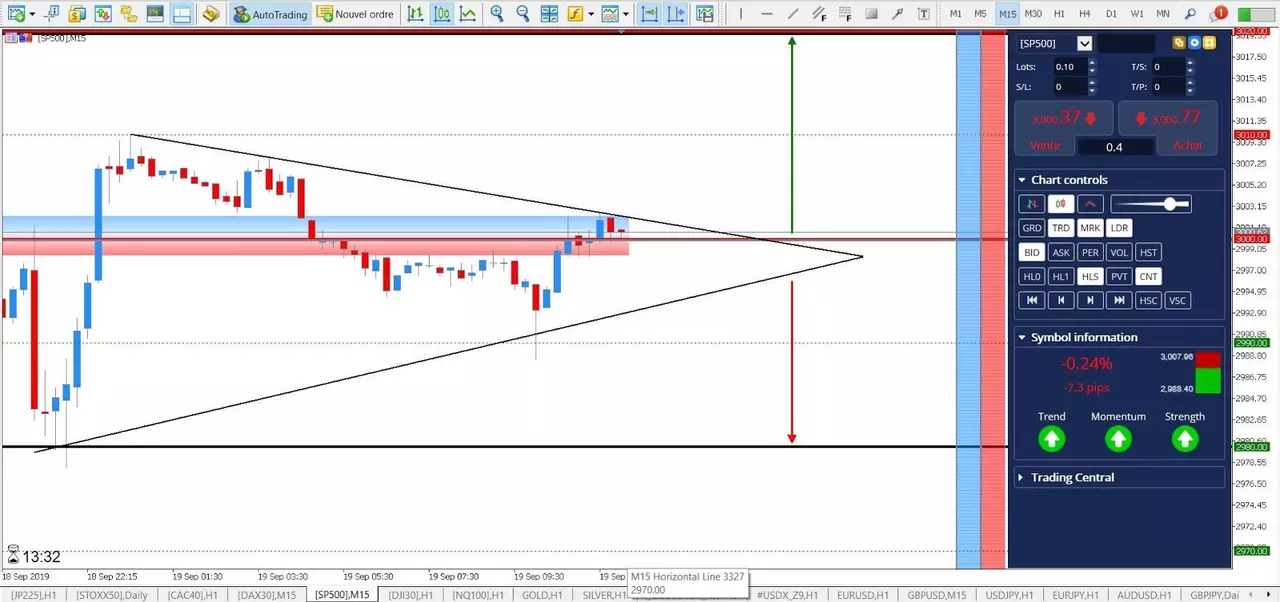Image resolution: width=1280 pixels, height=602 pixels.
Task: Open panel settings gear icon
Action: tap(1194, 43)
